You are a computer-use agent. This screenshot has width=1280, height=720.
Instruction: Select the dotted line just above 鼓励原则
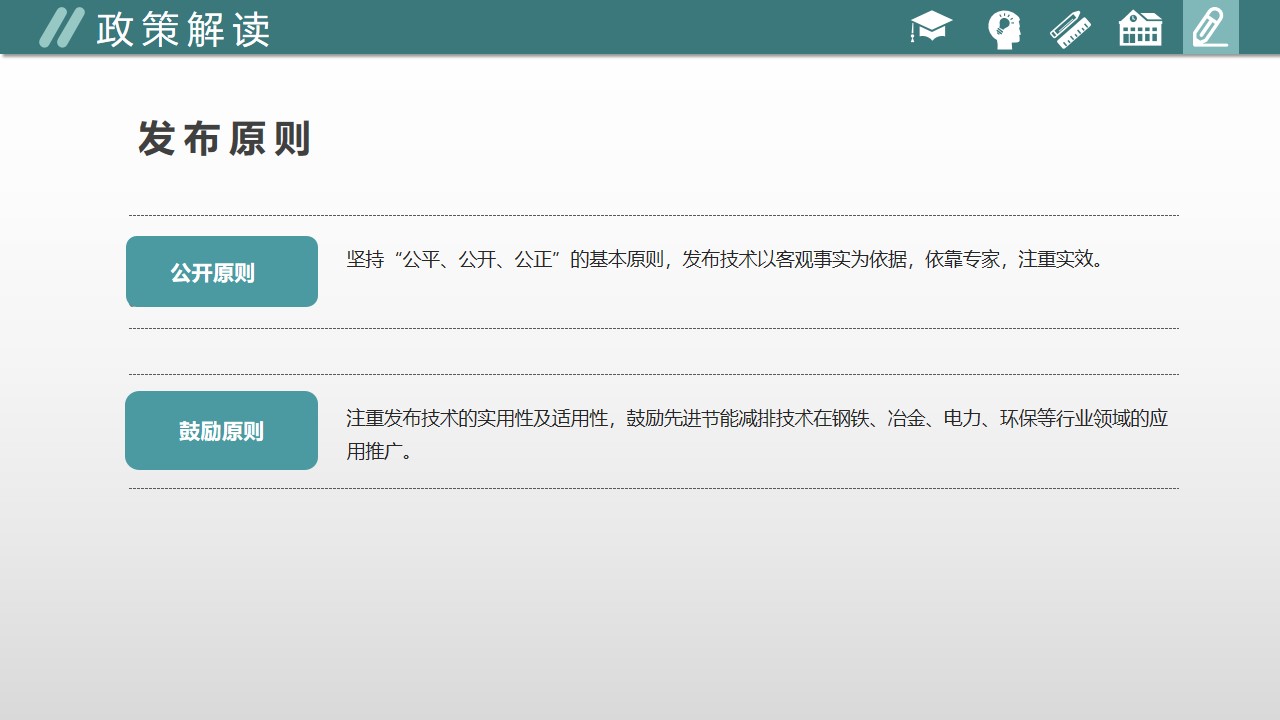pos(653,374)
